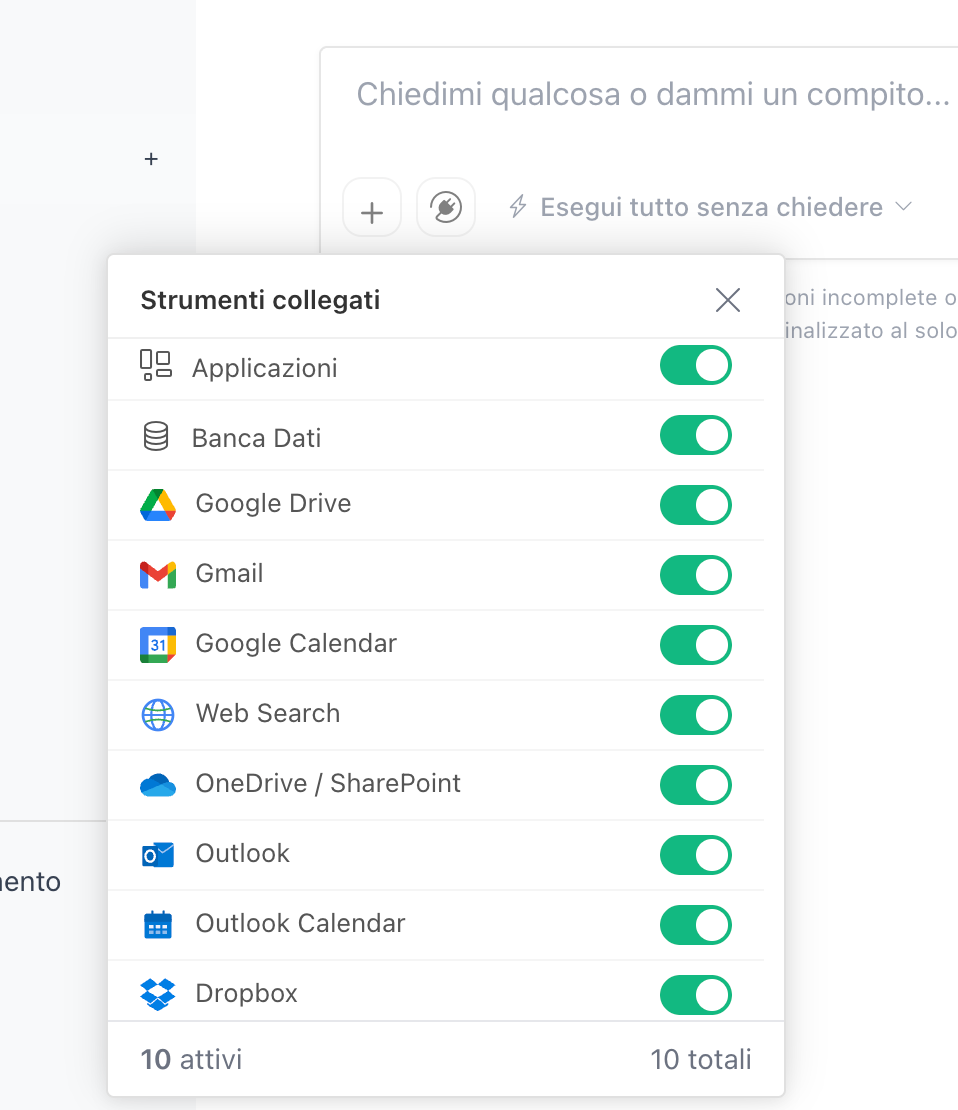Disable the Google Calendar toggle
Screen dimensions: 958x1110
tap(696, 646)
